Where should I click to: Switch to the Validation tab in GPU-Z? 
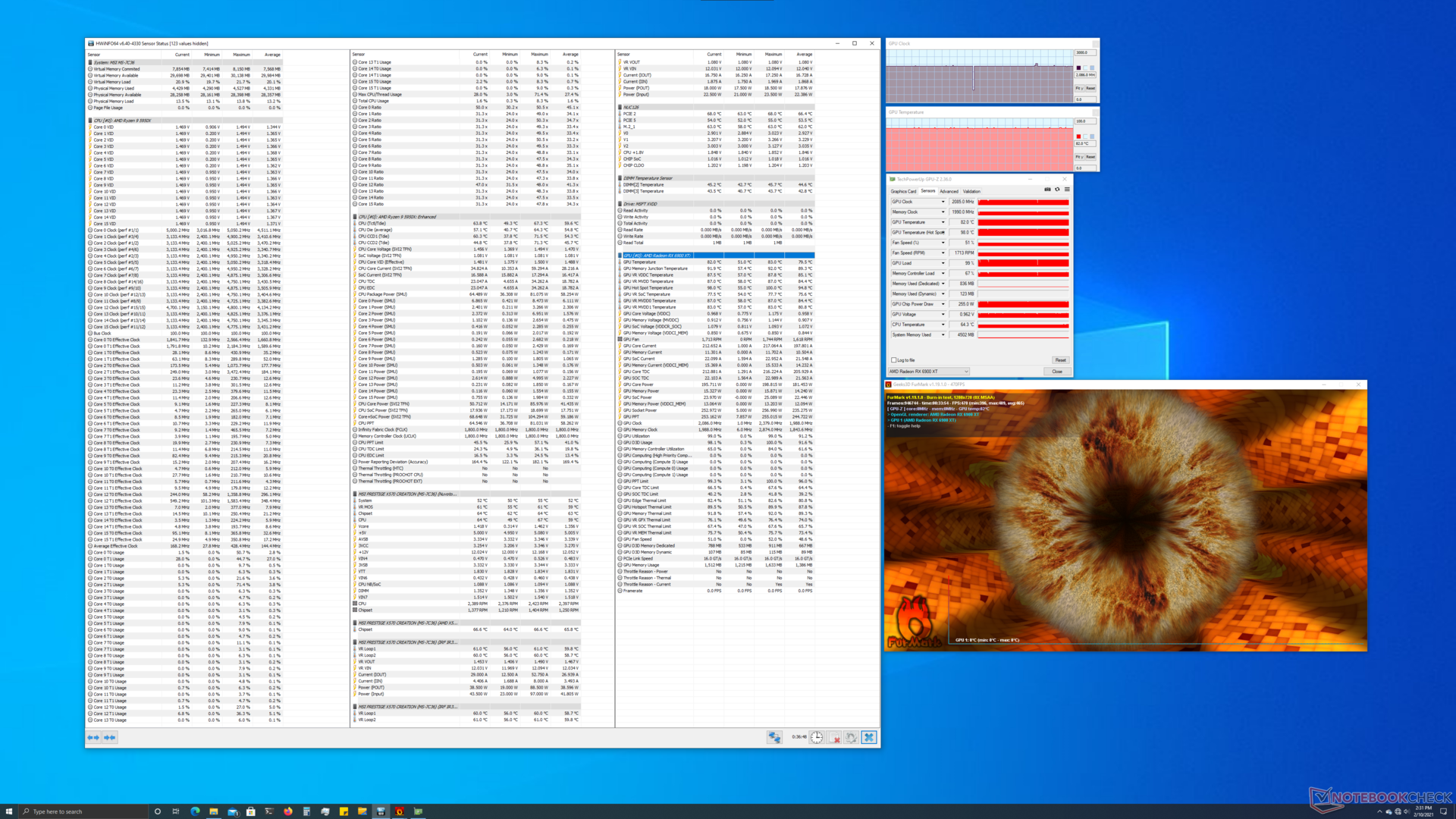click(x=971, y=191)
